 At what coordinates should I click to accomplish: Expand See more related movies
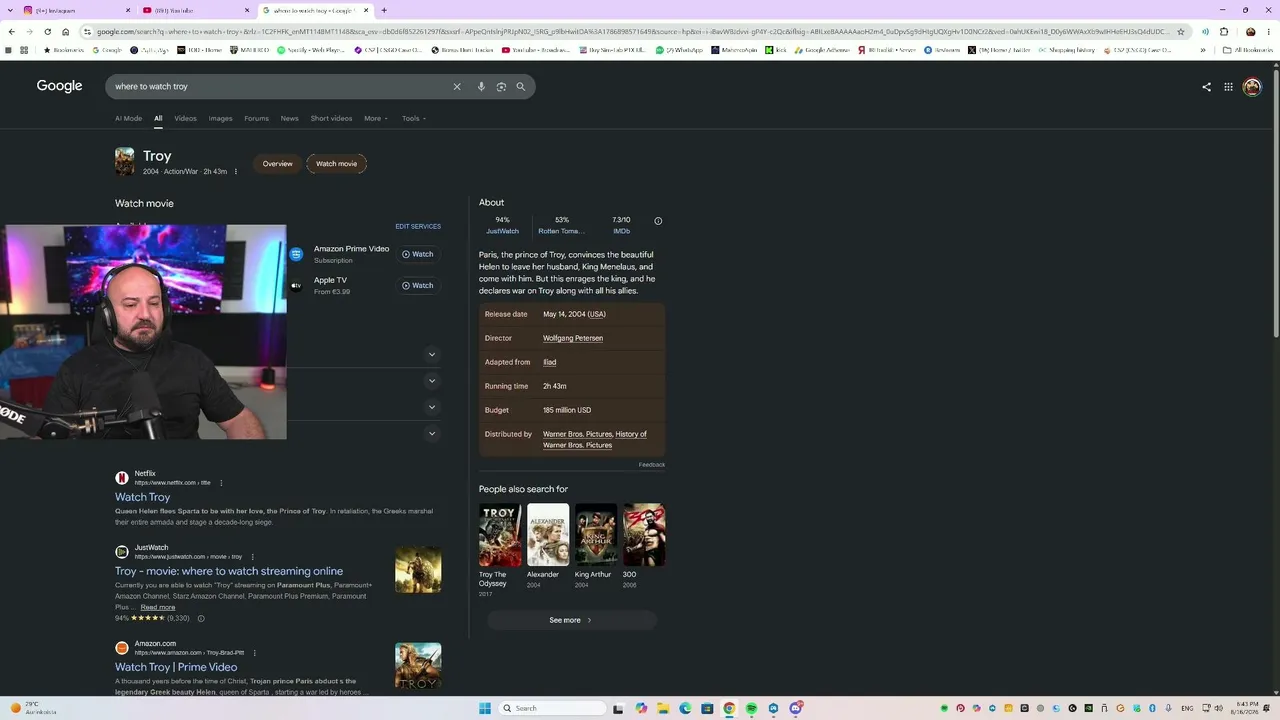point(571,621)
